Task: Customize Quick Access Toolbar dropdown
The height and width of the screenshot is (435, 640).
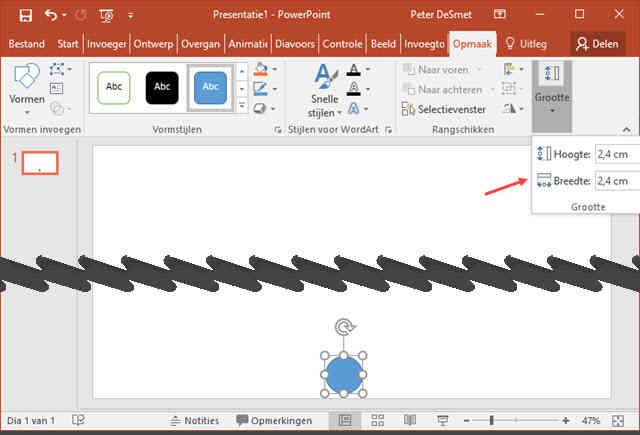Action: tap(130, 16)
